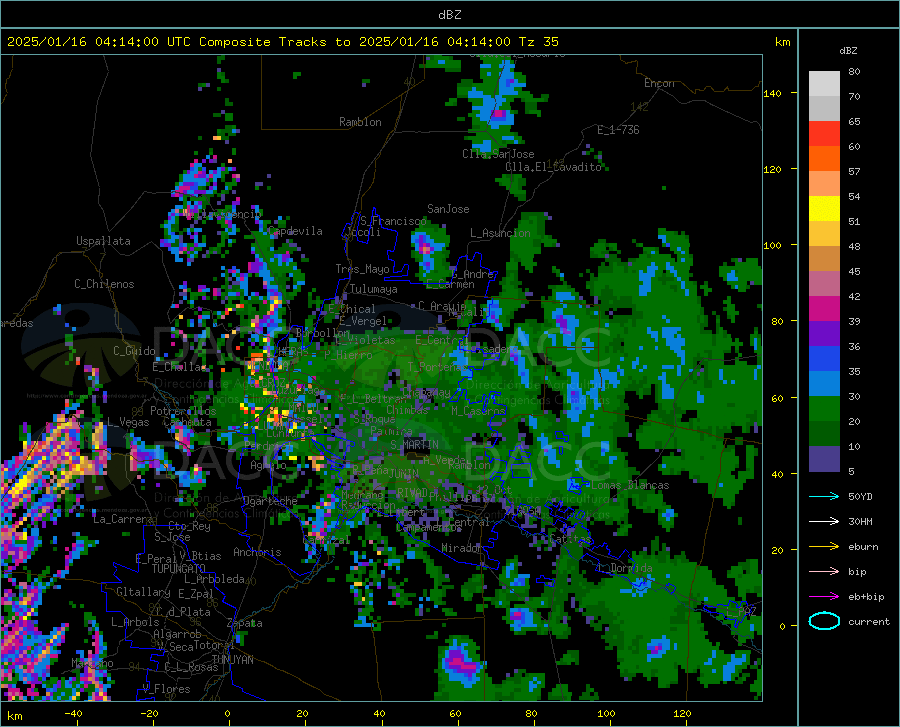Click the 'Ramblon' label near the map top
The height and width of the screenshot is (727, 900).
point(360,122)
